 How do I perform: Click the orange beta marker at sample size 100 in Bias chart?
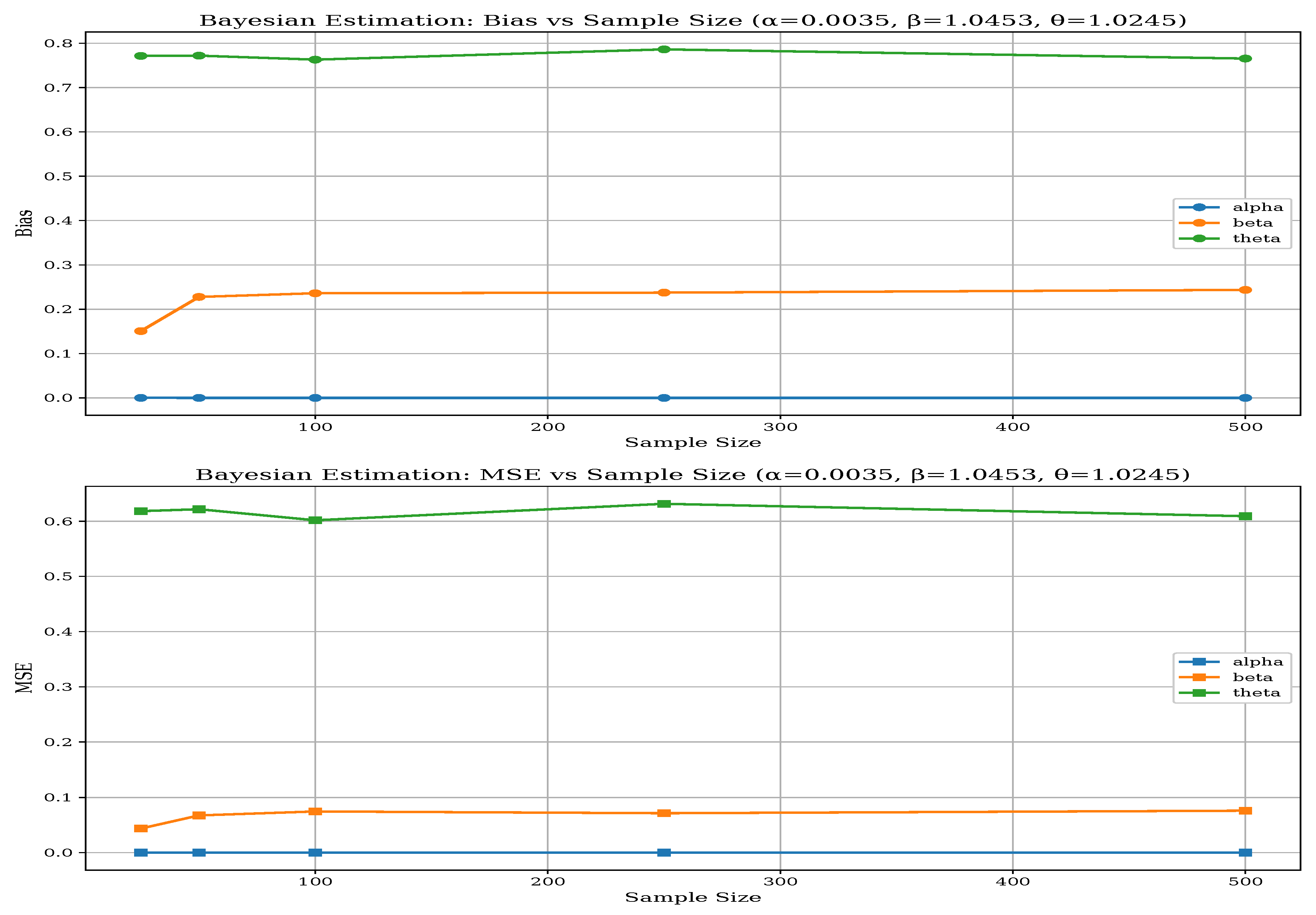pos(315,294)
